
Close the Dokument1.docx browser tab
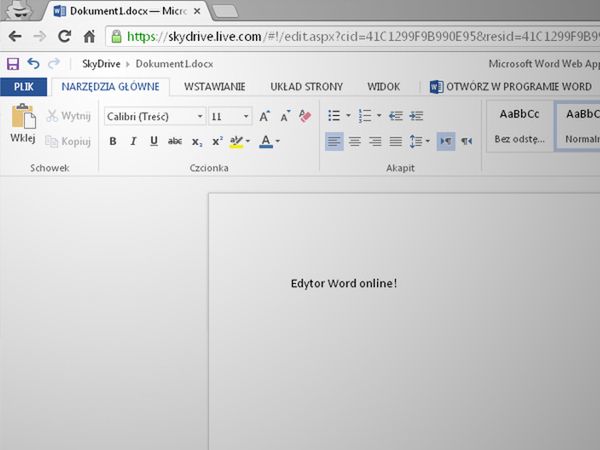pos(197,11)
